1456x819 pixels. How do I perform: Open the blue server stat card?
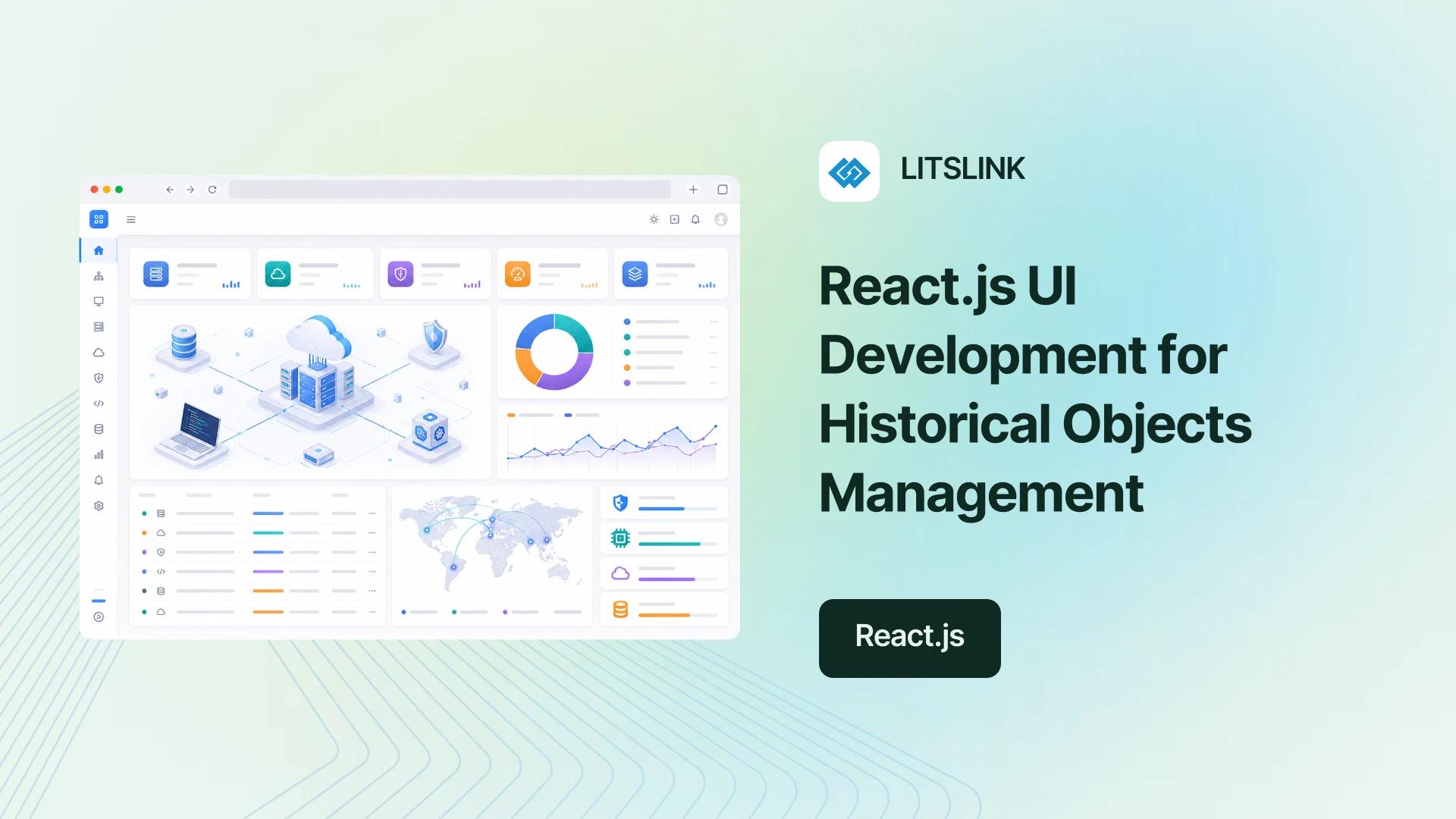tap(190, 274)
